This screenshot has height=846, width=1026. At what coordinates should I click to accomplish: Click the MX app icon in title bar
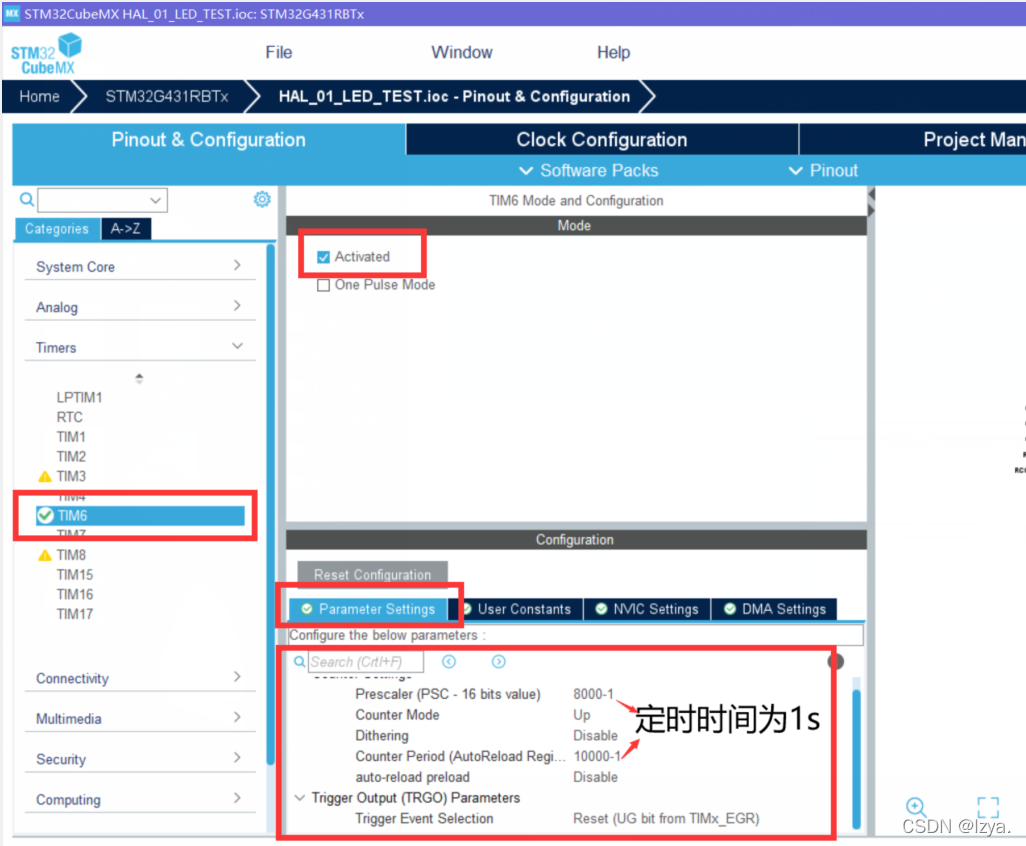[12, 13]
